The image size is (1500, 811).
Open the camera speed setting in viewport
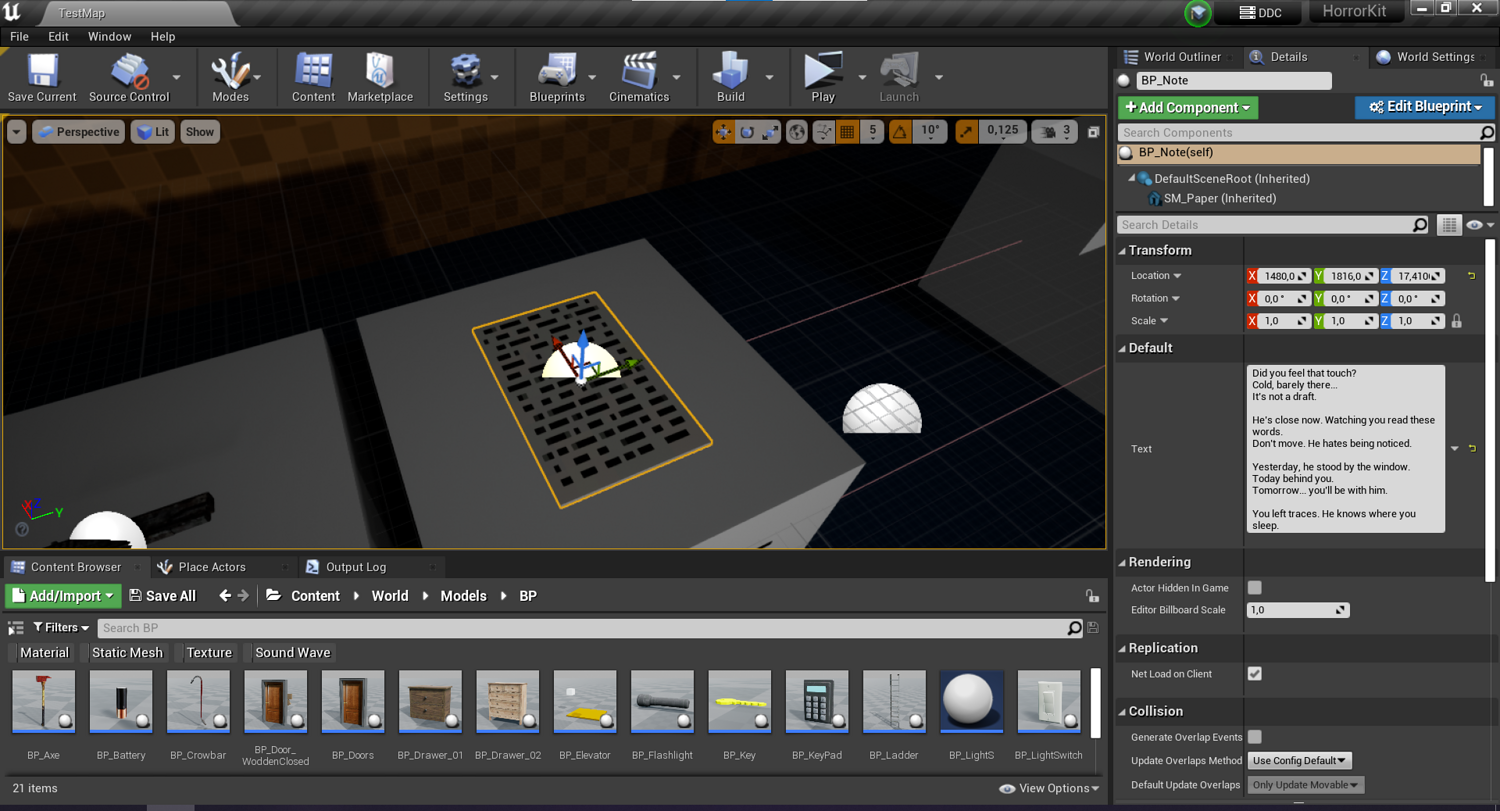(x=1056, y=131)
